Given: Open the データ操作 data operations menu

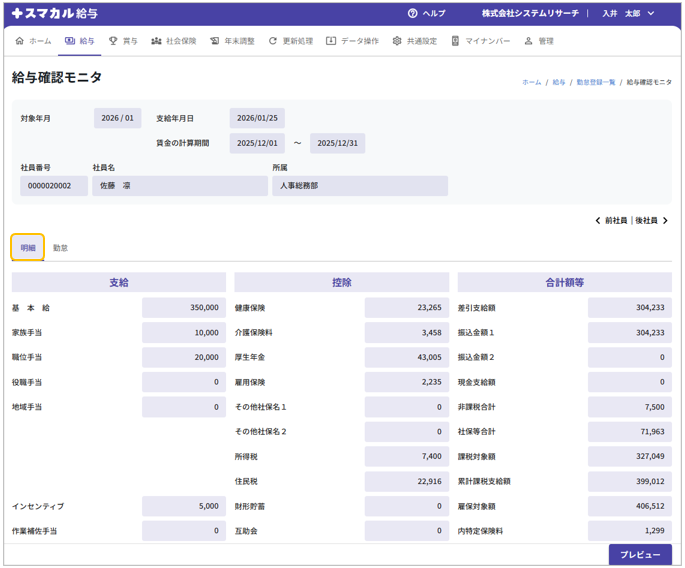Looking at the screenshot, I should click(353, 41).
